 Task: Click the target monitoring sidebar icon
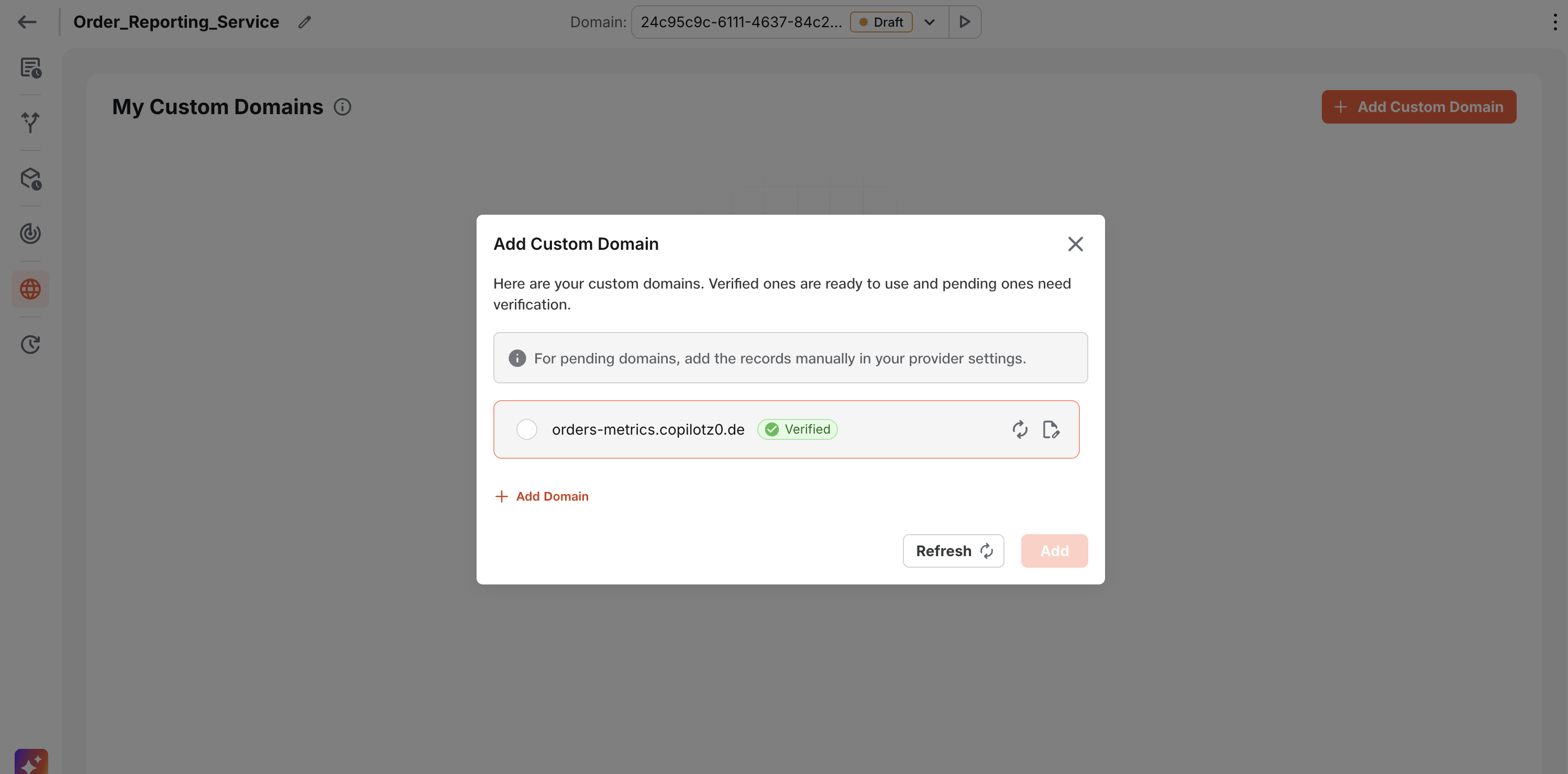[x=30, y=233]
